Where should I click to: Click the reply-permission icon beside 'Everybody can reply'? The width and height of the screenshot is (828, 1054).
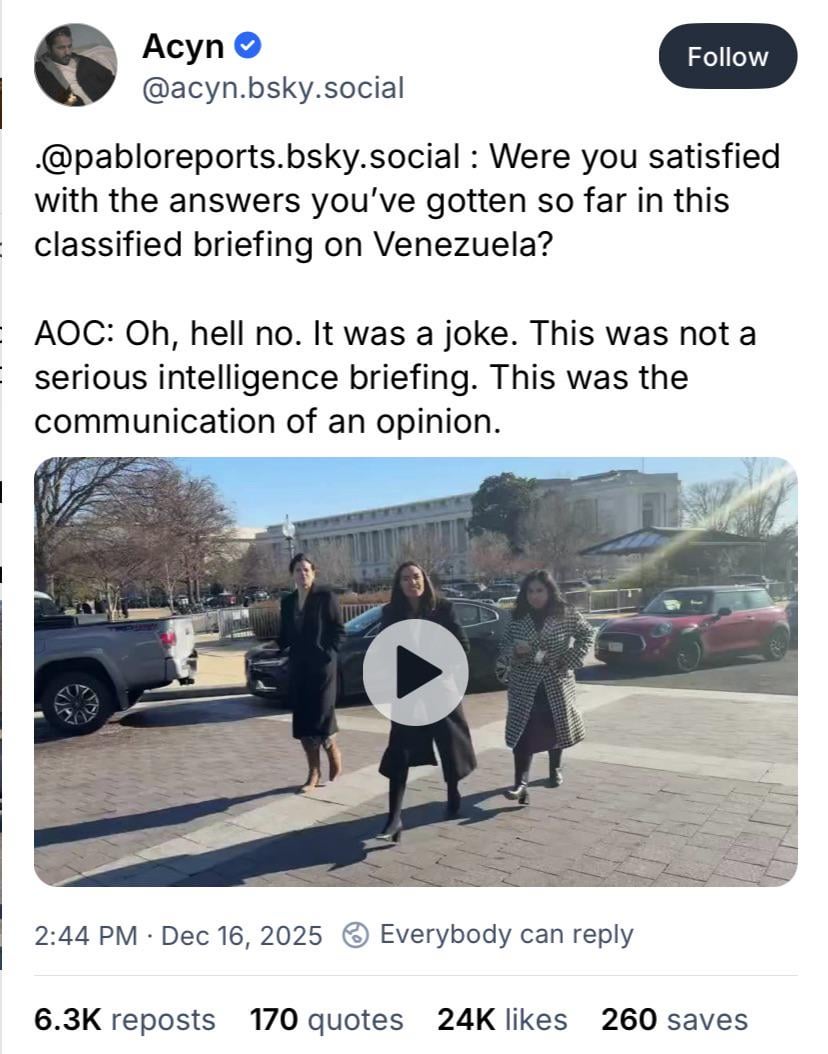[355, 935]
